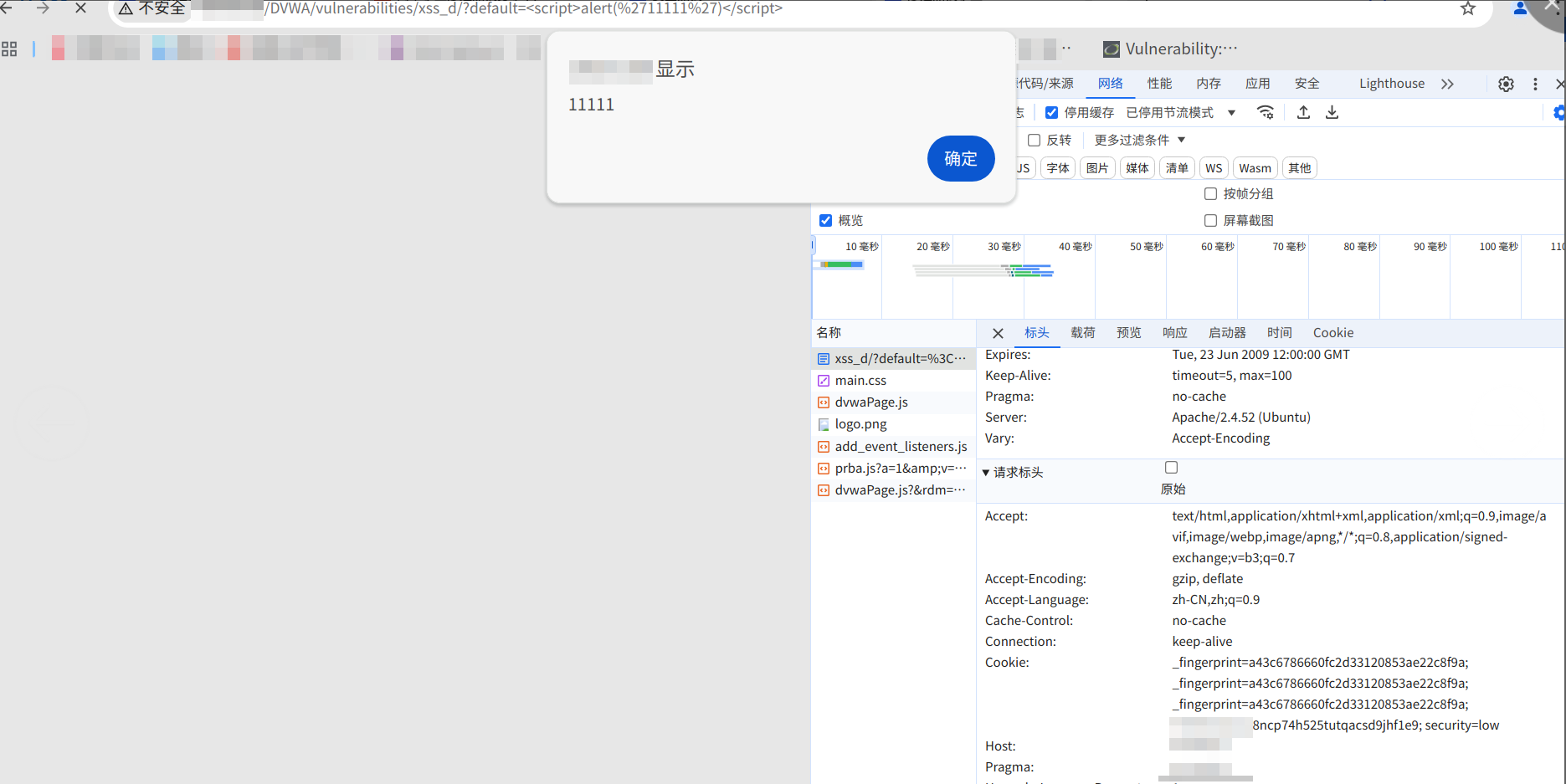Screen dimensions: 1566x784
Task: Switch to the 响应 details tab
Action: (x=1175, y=333)
